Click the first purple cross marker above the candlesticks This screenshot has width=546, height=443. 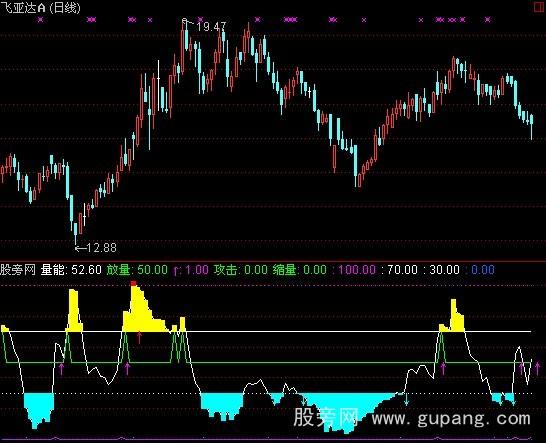[x=40, y=20]
